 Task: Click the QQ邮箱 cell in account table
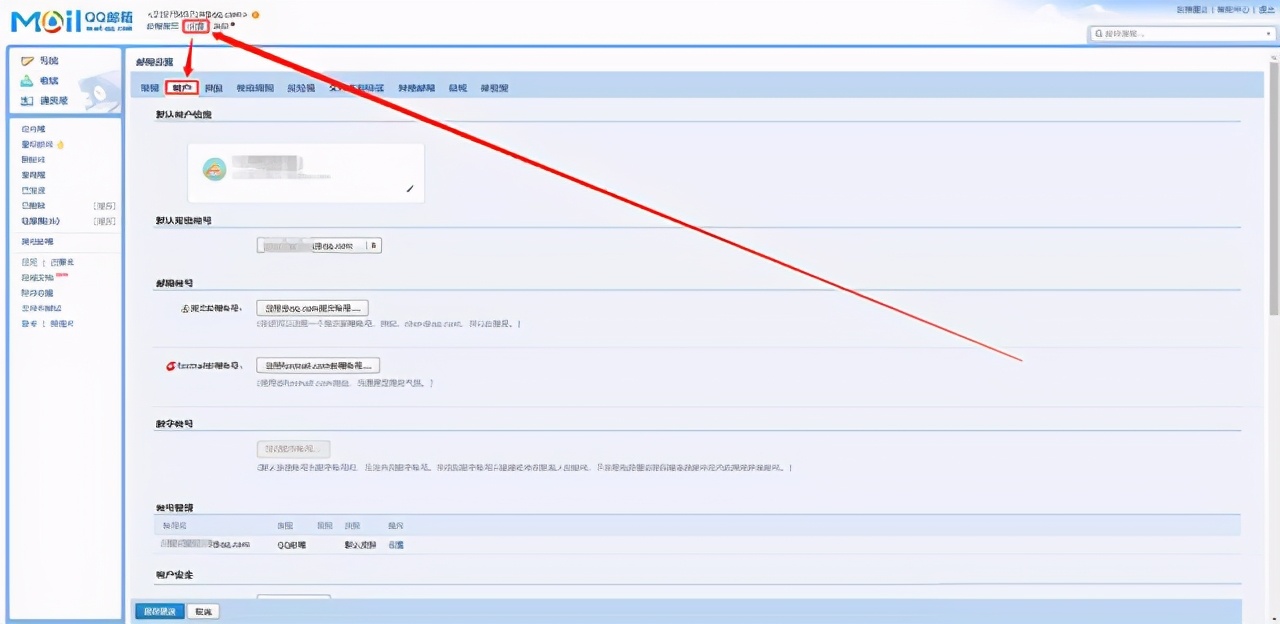[x=292, y=545]
